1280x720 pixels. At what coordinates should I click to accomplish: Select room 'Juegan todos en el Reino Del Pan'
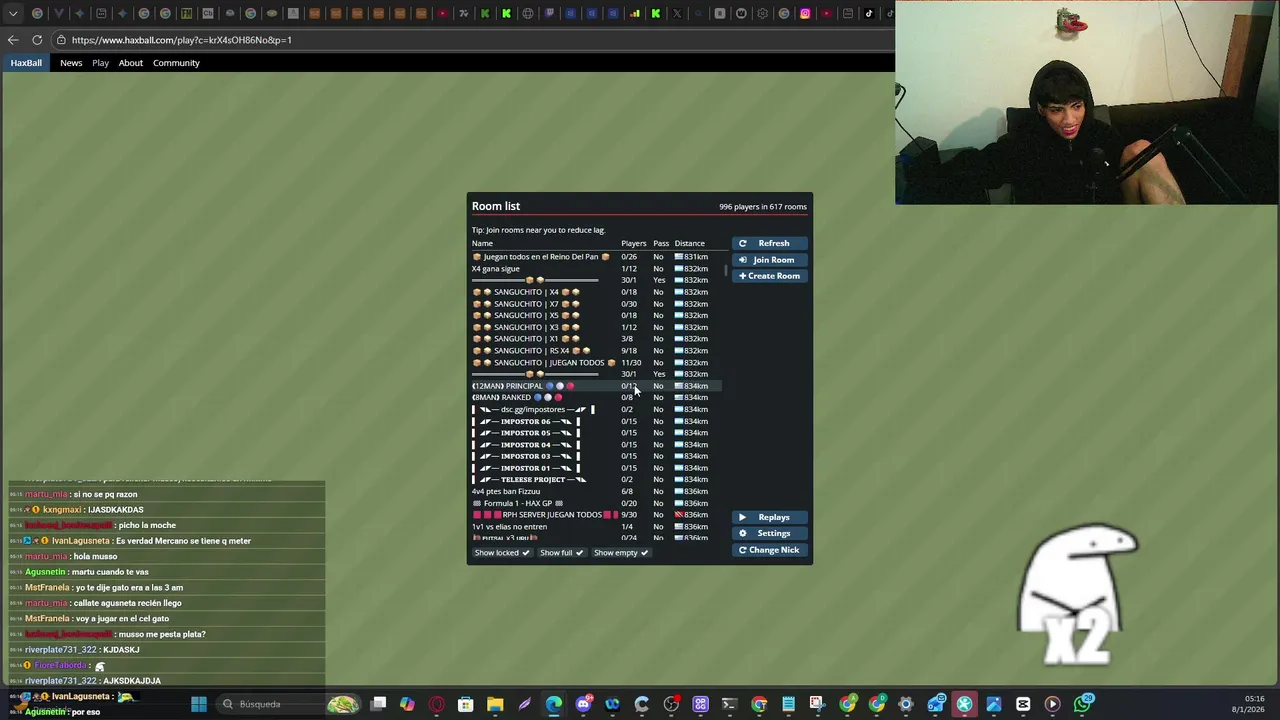tap(596, 257)
